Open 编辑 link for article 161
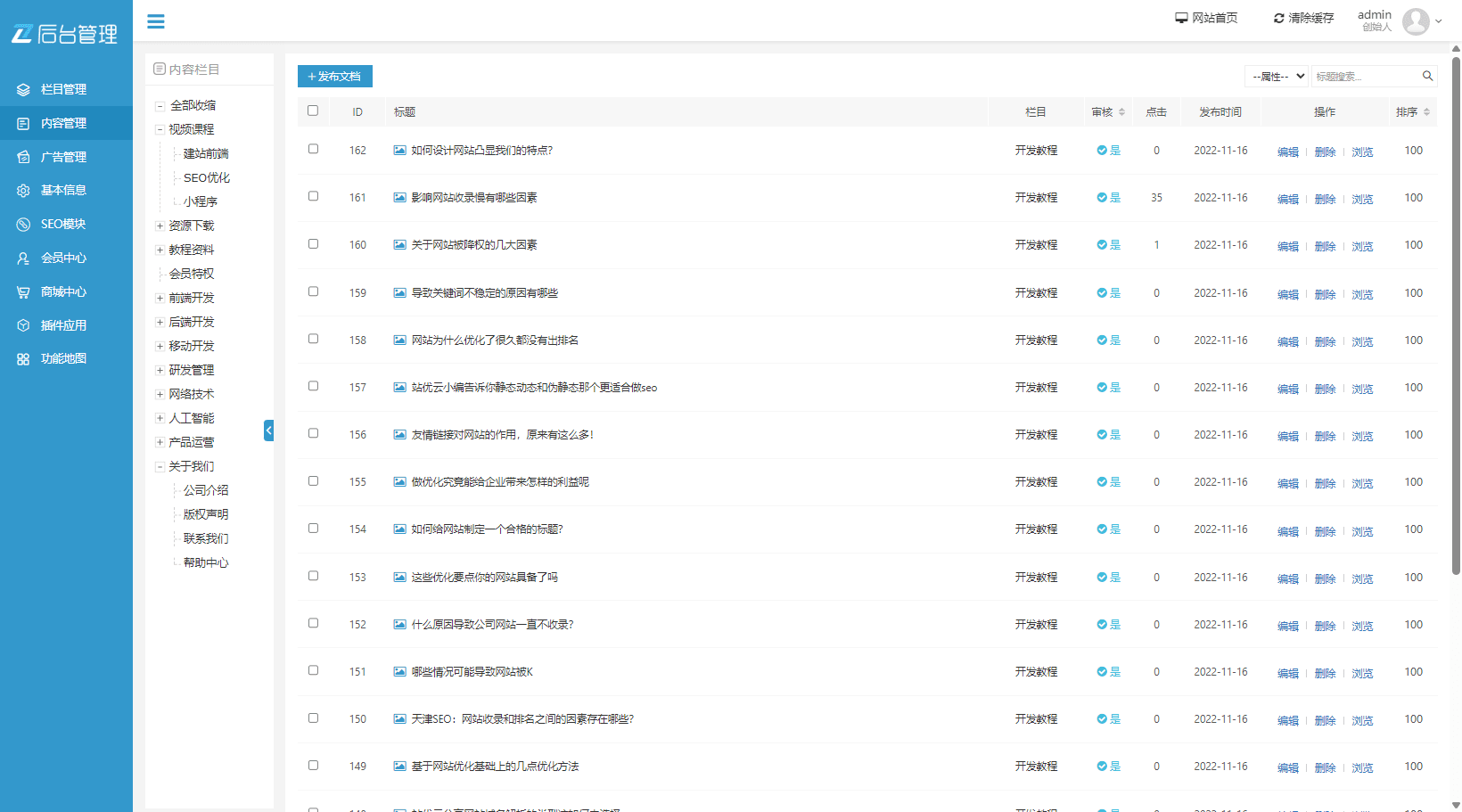This screenshot has width=1462, height=812. click(1287, 199)
